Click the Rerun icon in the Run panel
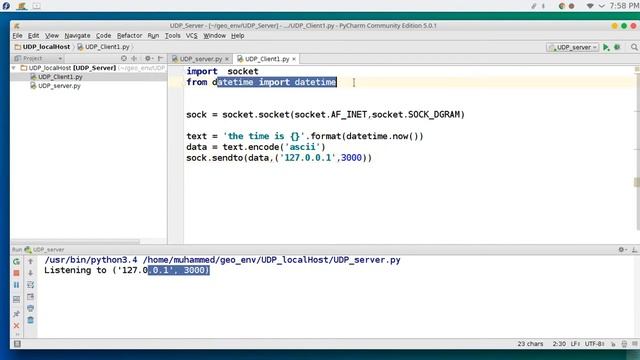640x360 pixels. click(x=16, y=261)
